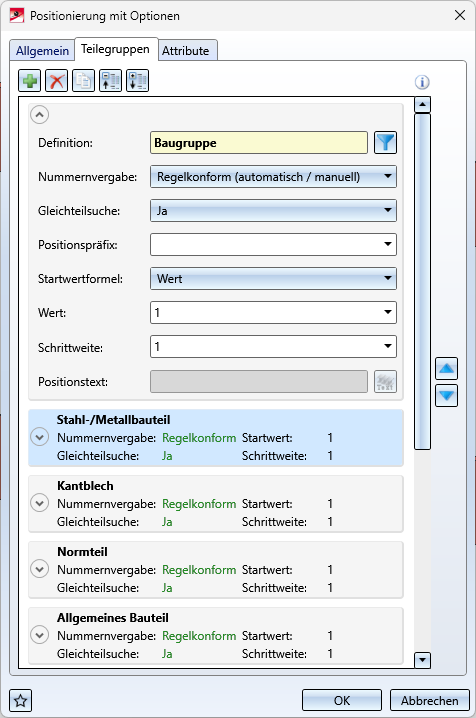Collapse the Baugruppe definition section
The height and width of the screenshot is (718, 476).
(x=39, y=114)
